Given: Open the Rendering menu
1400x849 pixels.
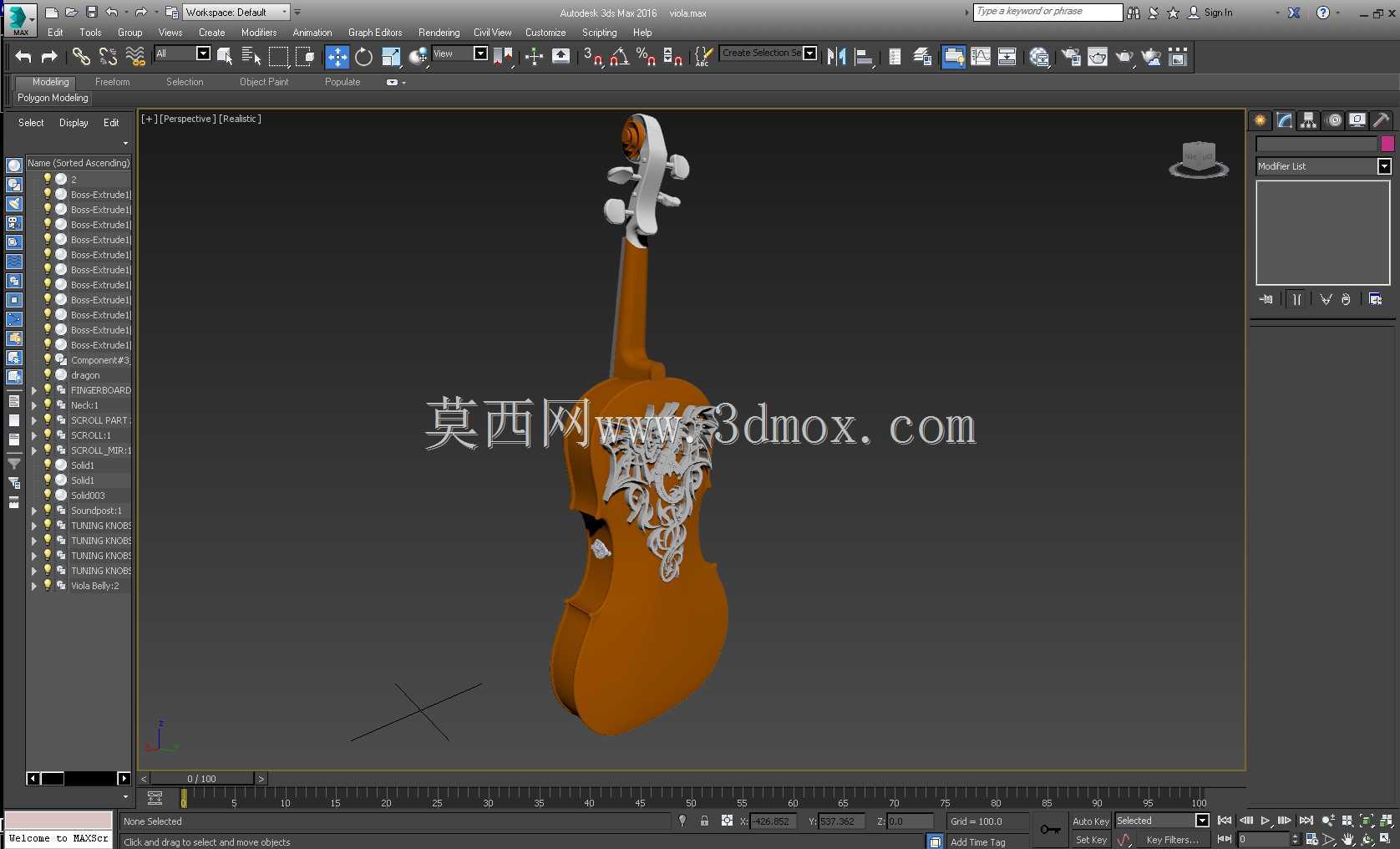Looking at the screenshot, I should [439, 33].
